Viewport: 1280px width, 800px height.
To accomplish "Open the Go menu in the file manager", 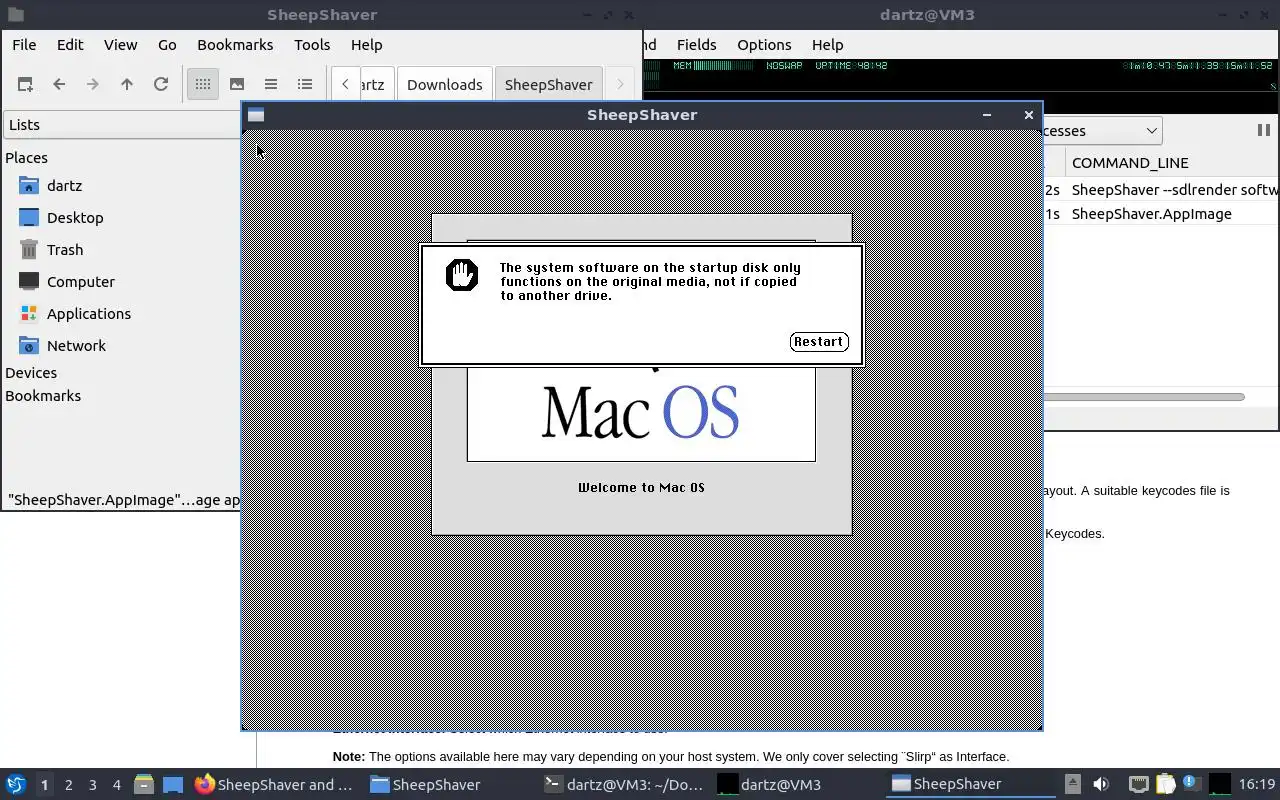I will [x=167, y=45].
